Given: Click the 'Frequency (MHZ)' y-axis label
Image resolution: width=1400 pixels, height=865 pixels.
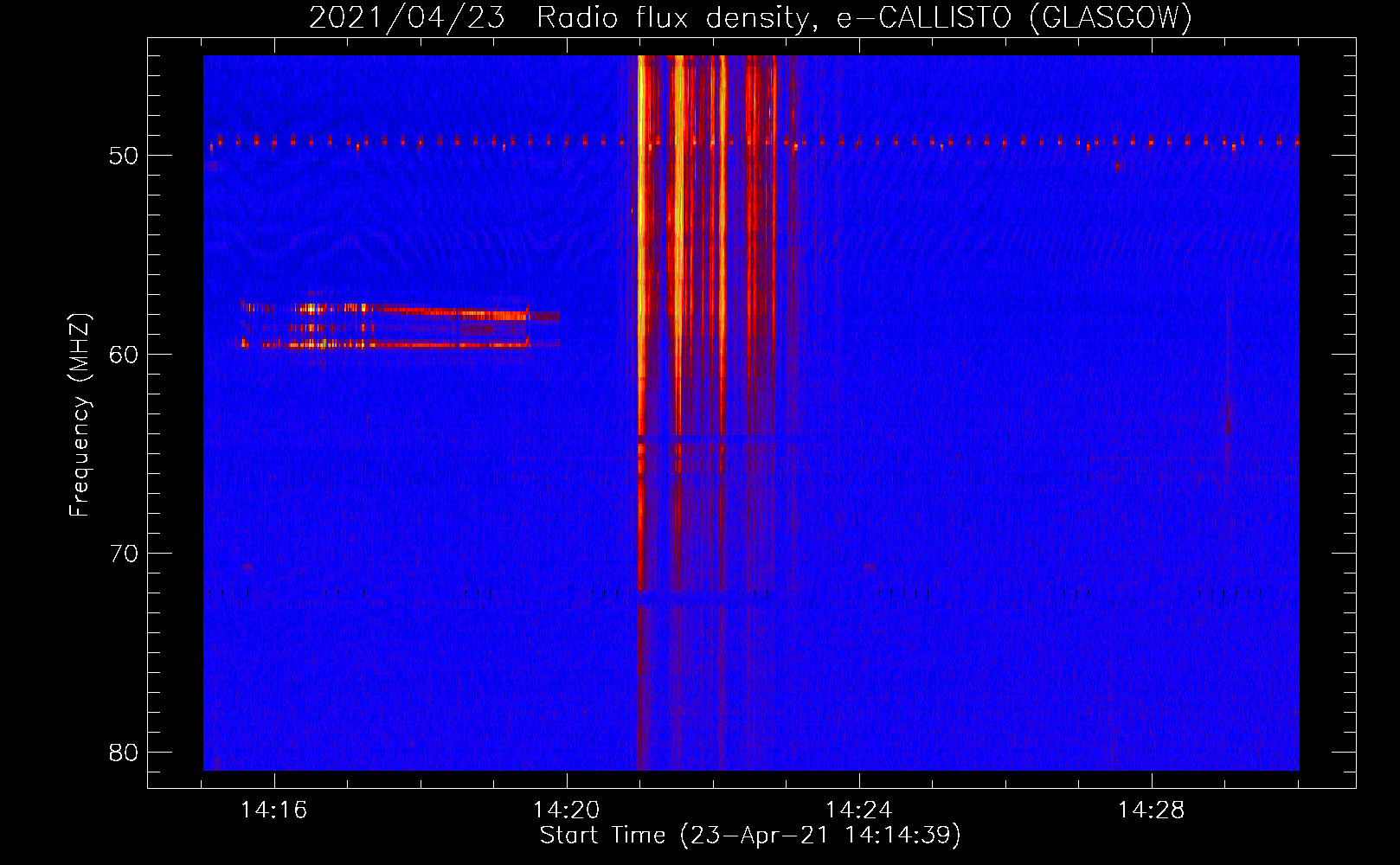Looking at the screenshot, I should [x=80, y=415].
